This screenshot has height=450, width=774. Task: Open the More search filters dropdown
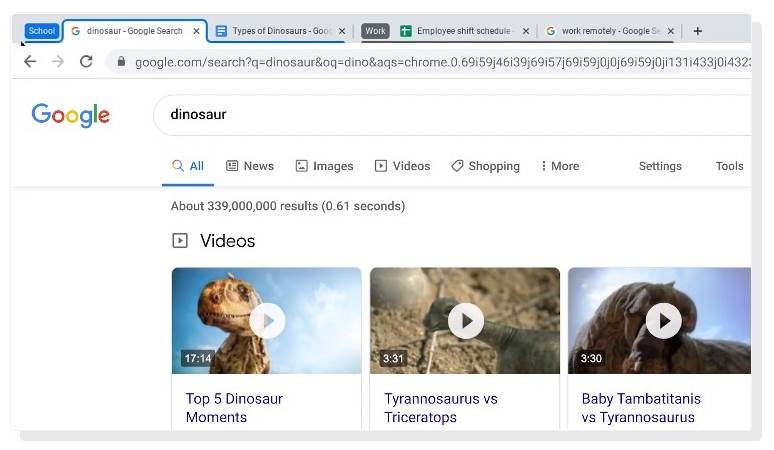(559, 166)
